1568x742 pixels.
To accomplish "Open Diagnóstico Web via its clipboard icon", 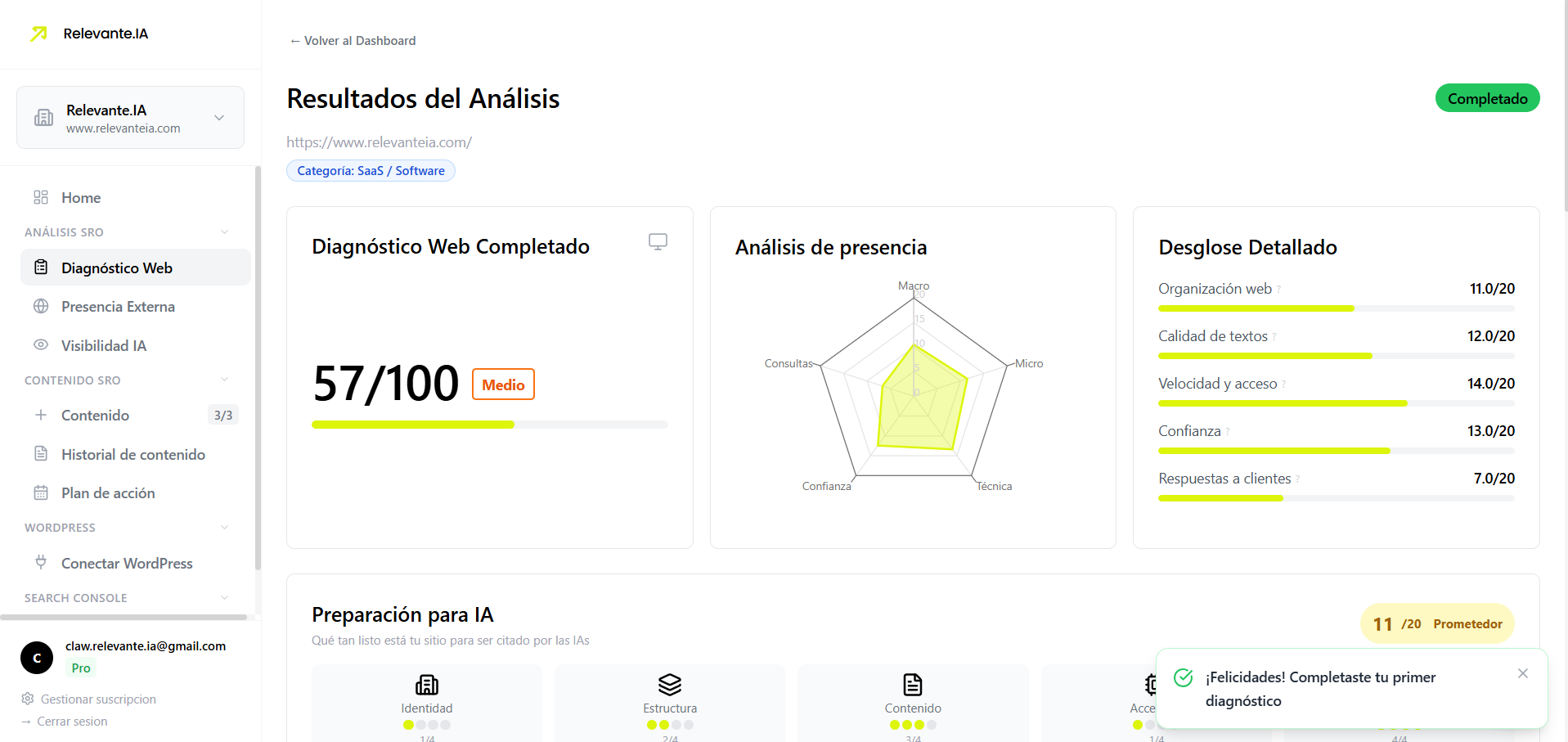I will click(40, 267).
